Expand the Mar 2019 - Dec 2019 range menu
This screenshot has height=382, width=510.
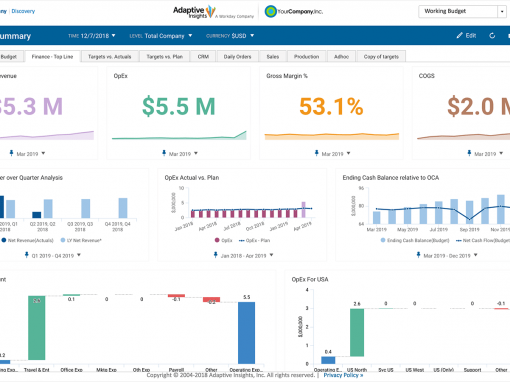(475, 255)
